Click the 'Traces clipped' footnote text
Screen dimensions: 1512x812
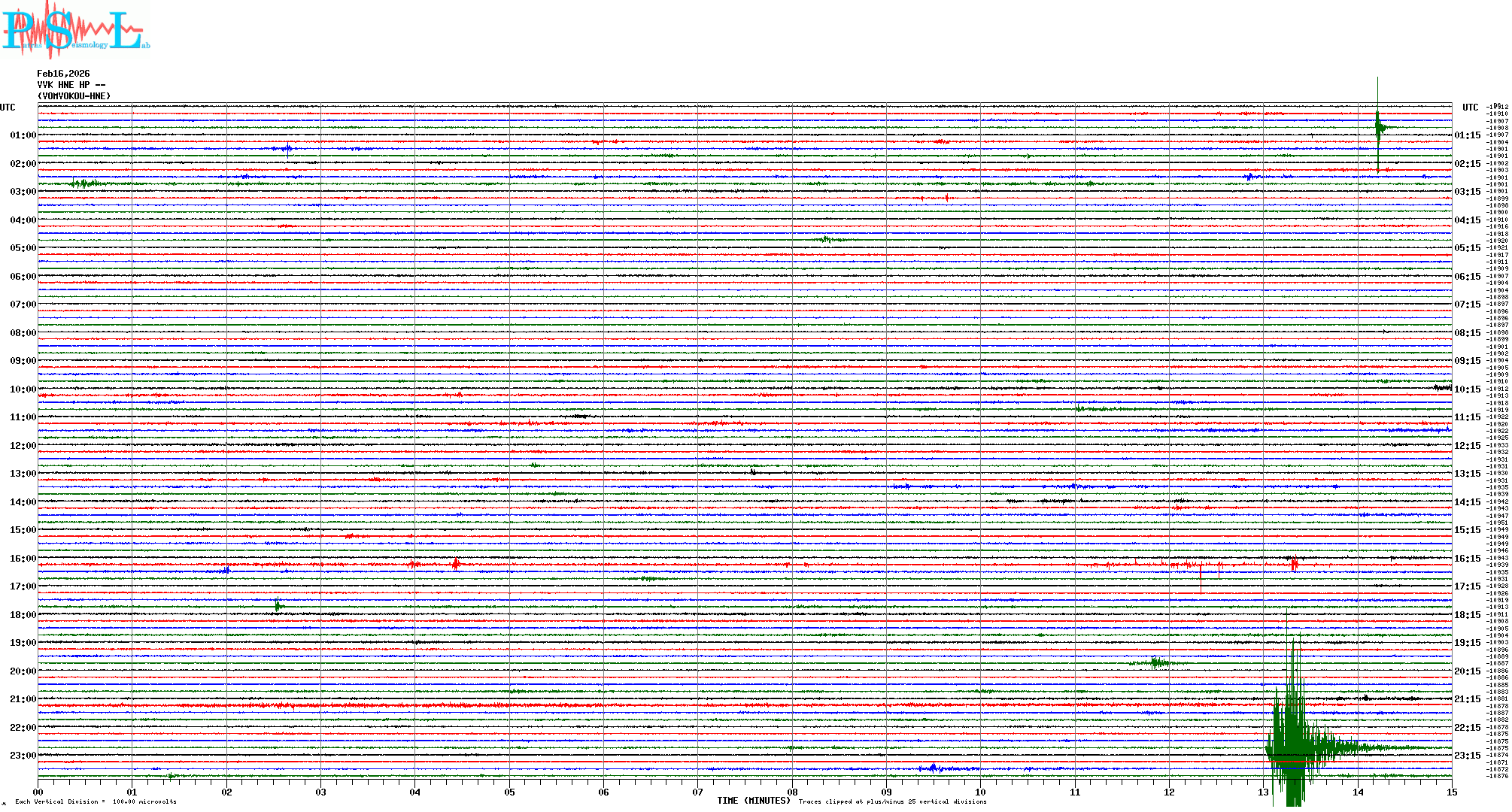(x=892, y=801)
